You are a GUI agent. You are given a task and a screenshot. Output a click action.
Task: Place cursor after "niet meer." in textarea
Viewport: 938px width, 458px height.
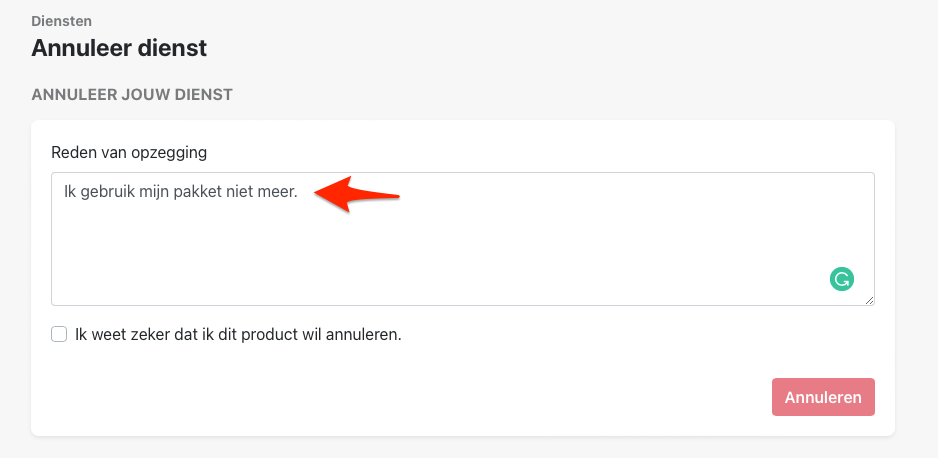point(299,190)
